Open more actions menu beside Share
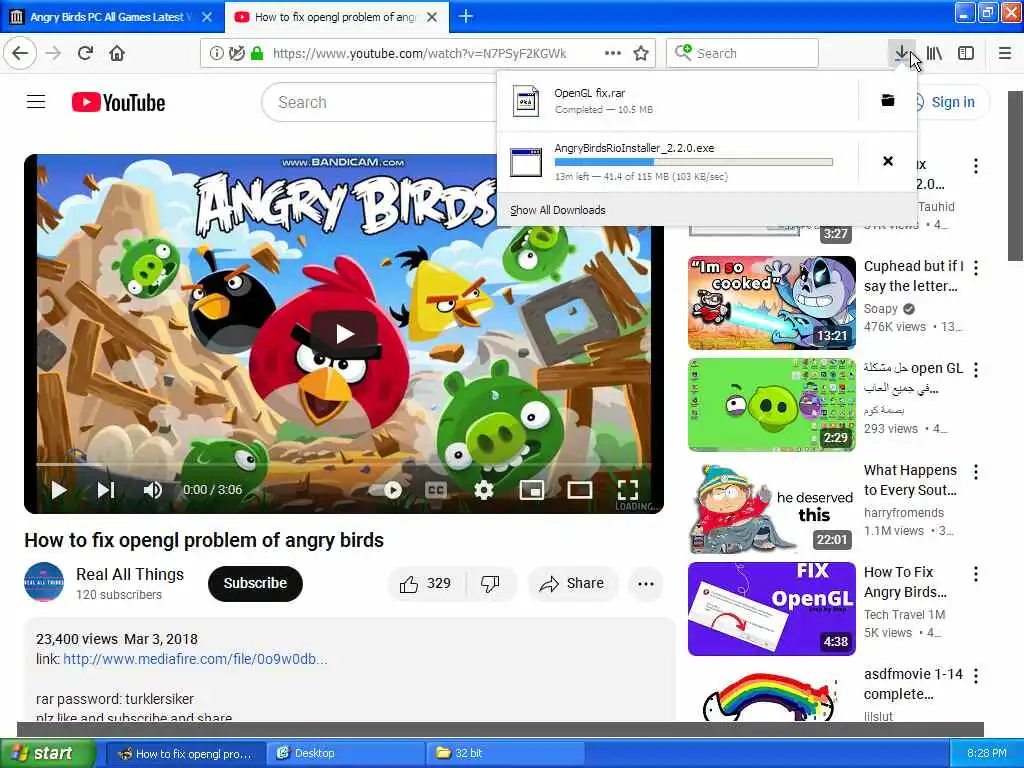 pyautogui.click(x=646, y=584)
